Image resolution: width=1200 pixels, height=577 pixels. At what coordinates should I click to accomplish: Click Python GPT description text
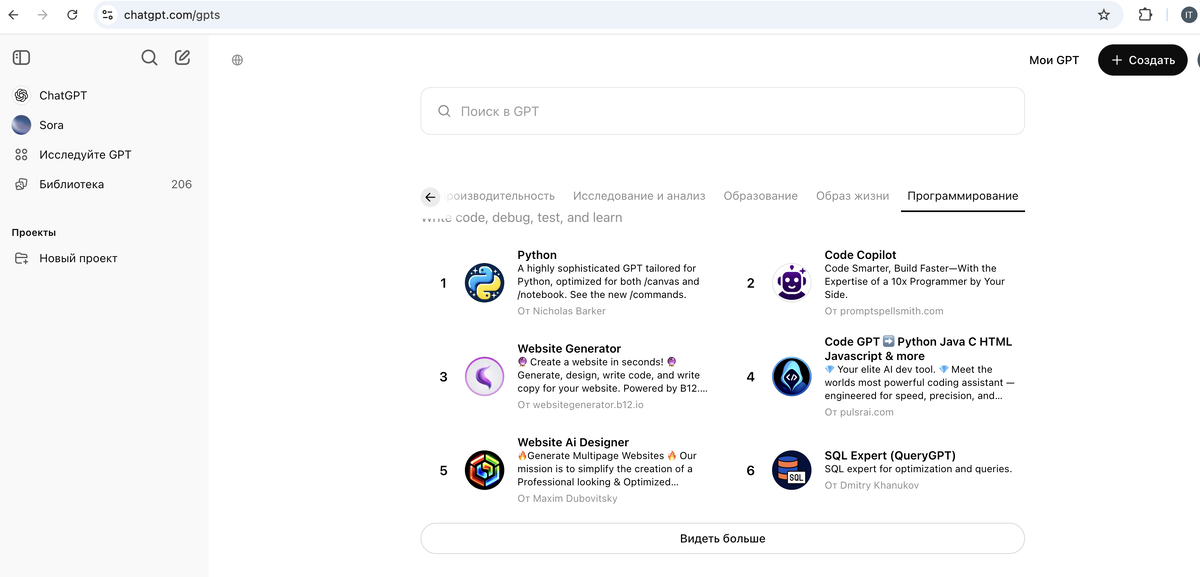[x=608, y=282]
